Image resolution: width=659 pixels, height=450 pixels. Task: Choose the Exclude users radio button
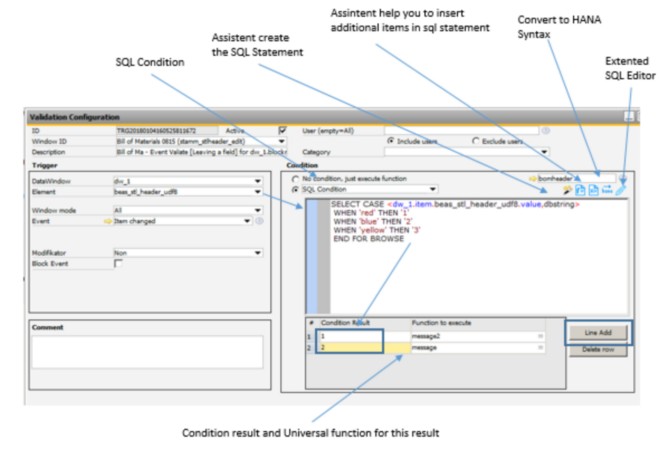[476, 141]
